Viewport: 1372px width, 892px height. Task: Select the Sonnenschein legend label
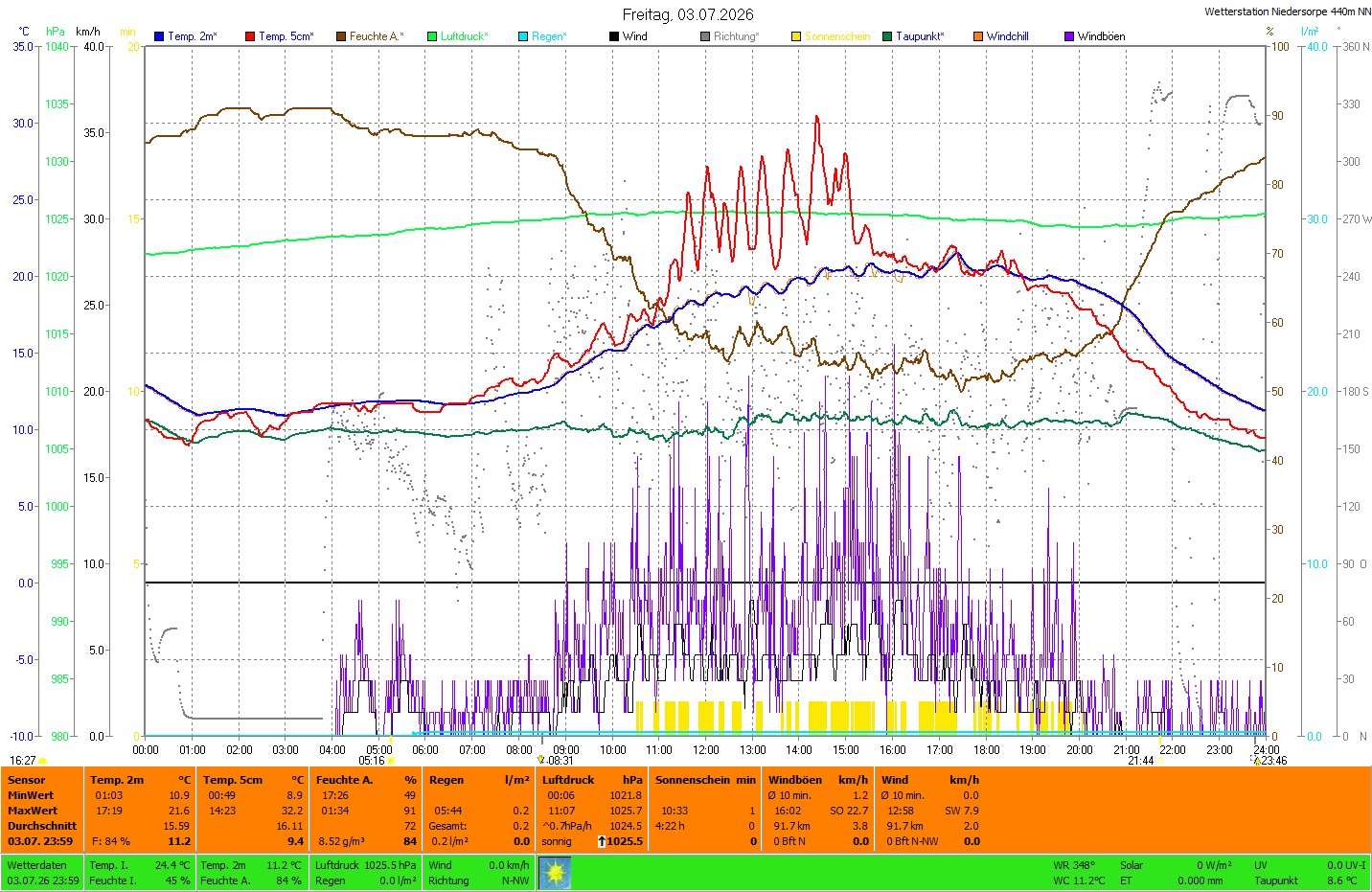coord(837,36)
